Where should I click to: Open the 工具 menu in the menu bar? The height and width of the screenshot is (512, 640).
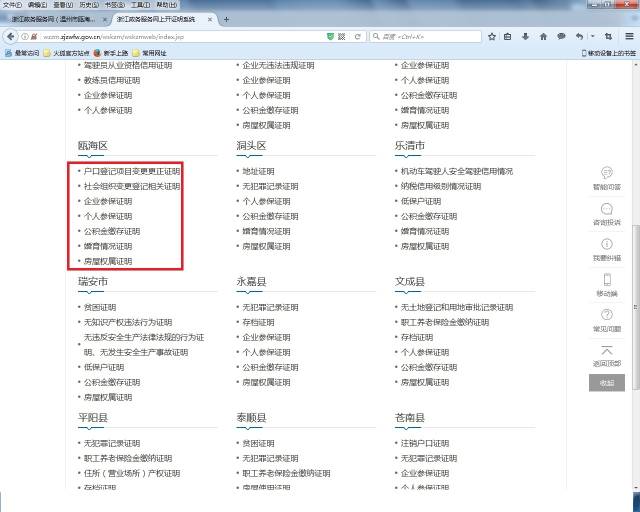[x=140, y=5]
